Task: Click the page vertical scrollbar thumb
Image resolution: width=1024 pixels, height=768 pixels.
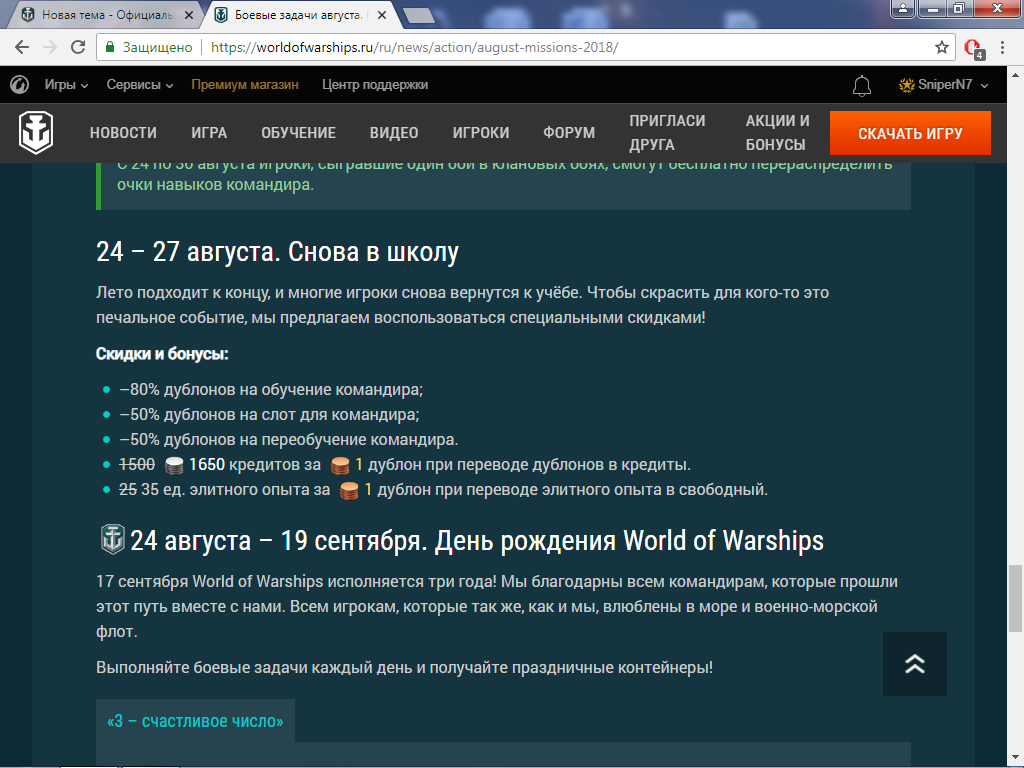Action: point(1015,599)
